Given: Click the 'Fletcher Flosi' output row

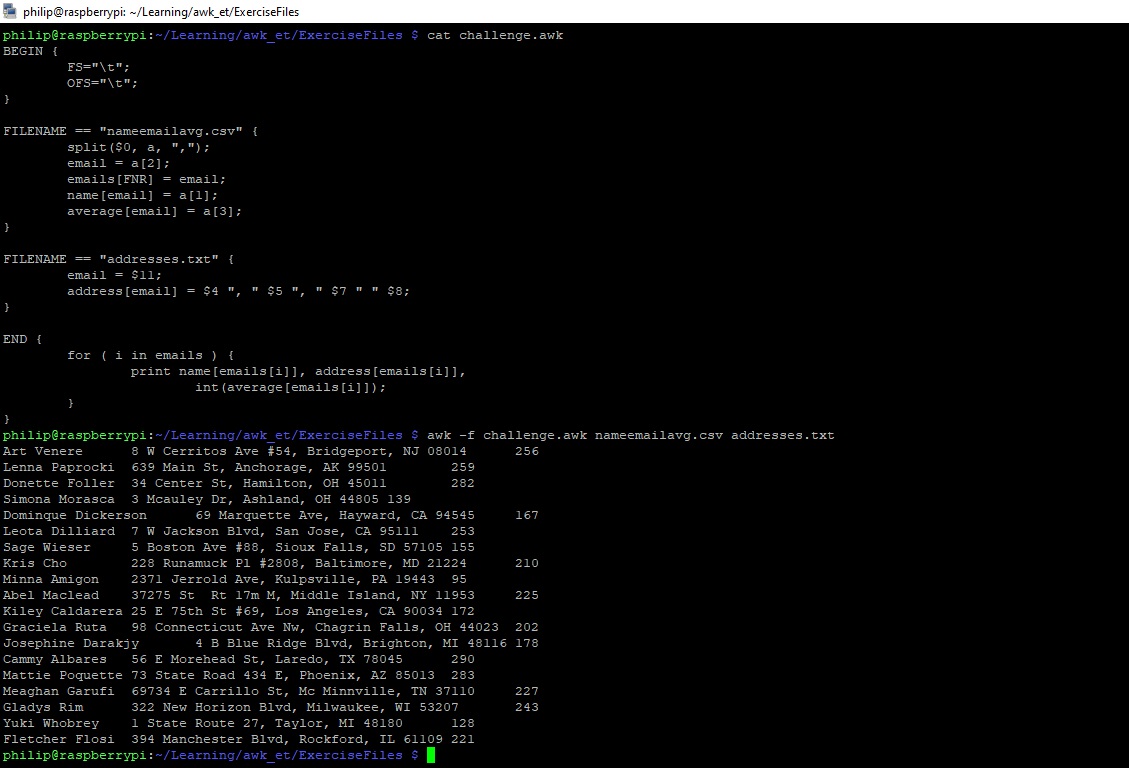Looking at the screenshot, I should click(x=238, y=739).
